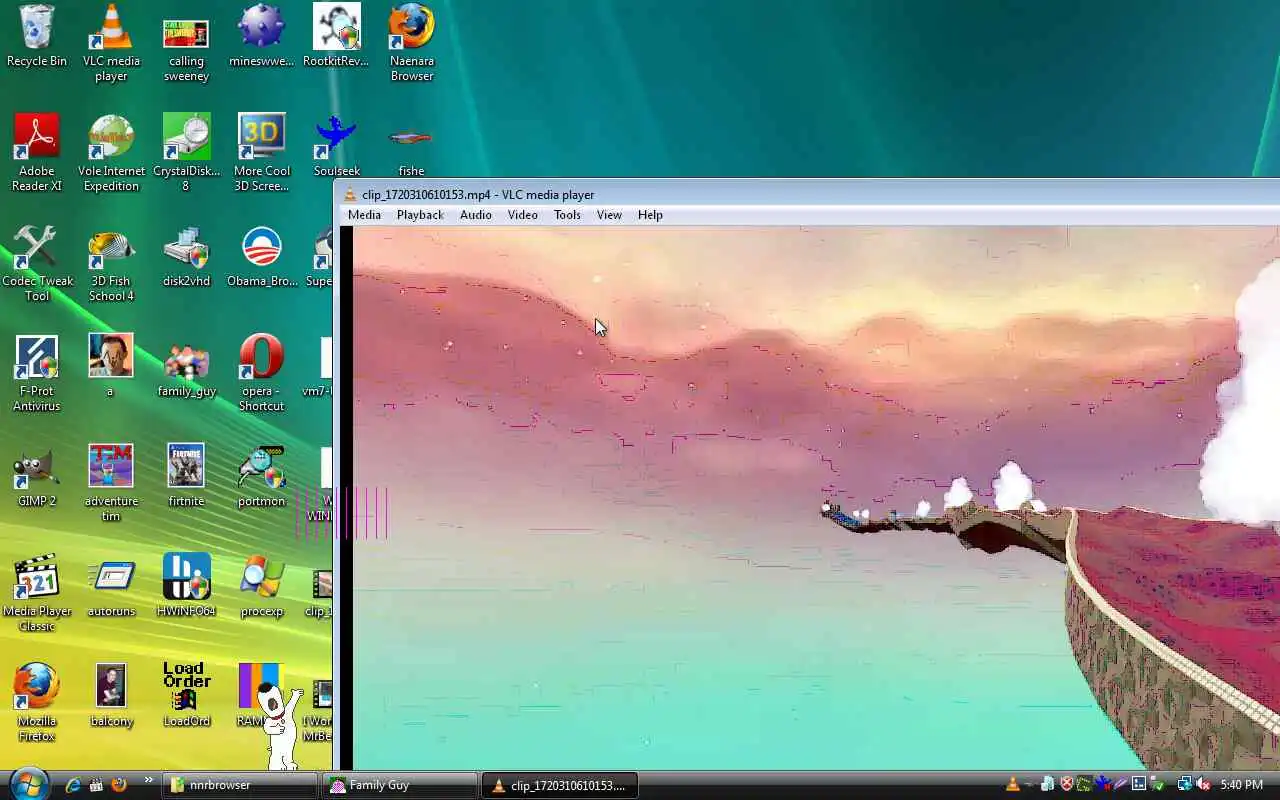Open the Help menu in VLC
Screen dimensions: 1280x800
[x=650, y=215]
